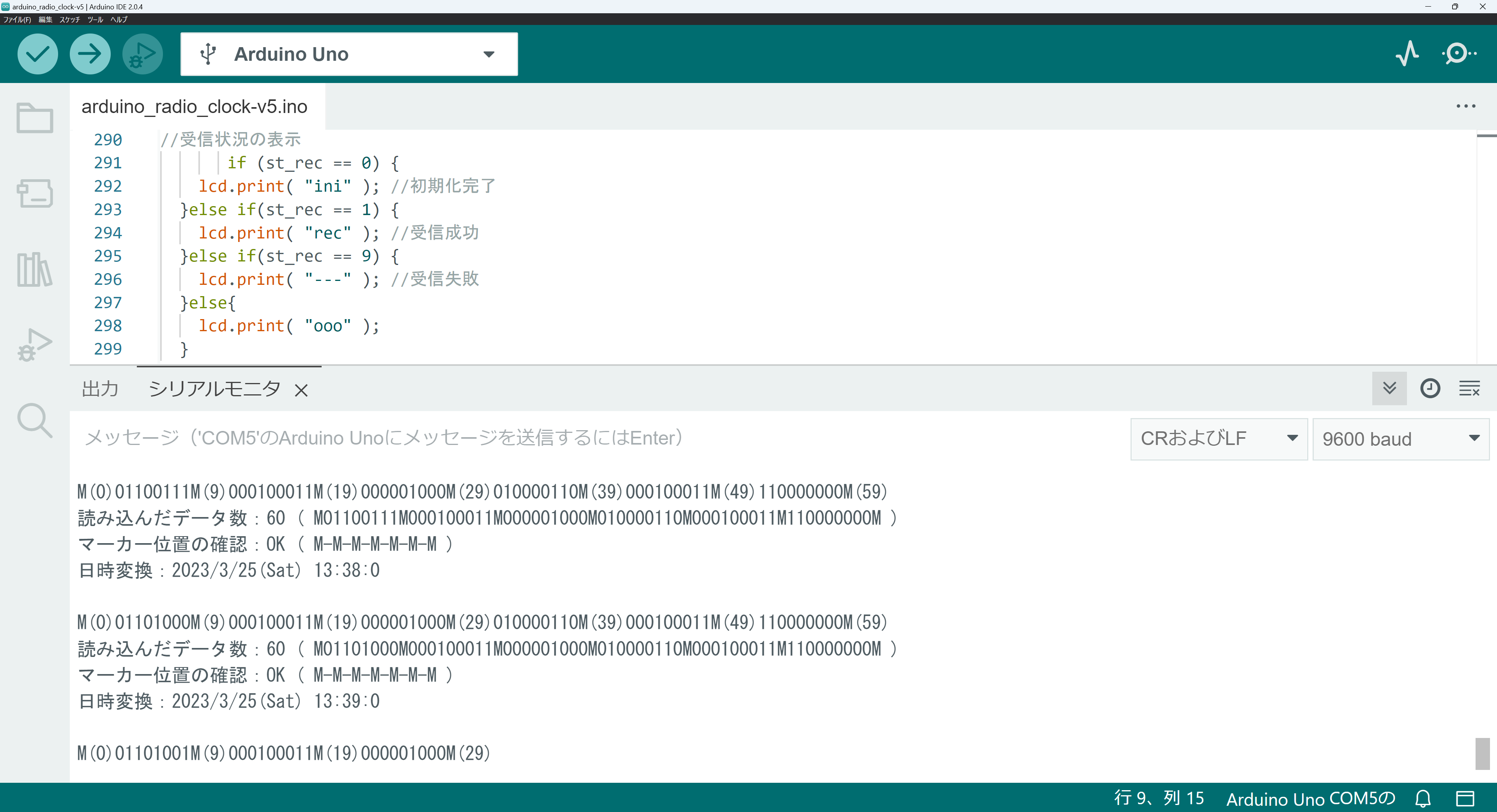
Task: Open the Sketchbook panel in the sidebar
Action: point(34,118)
